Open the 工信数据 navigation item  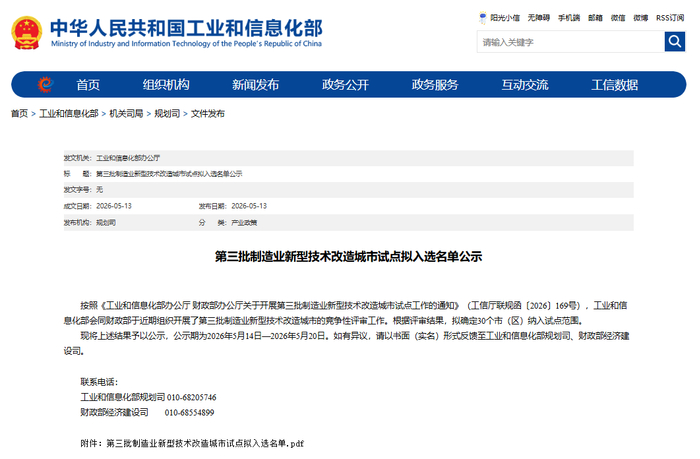(615, 85)
